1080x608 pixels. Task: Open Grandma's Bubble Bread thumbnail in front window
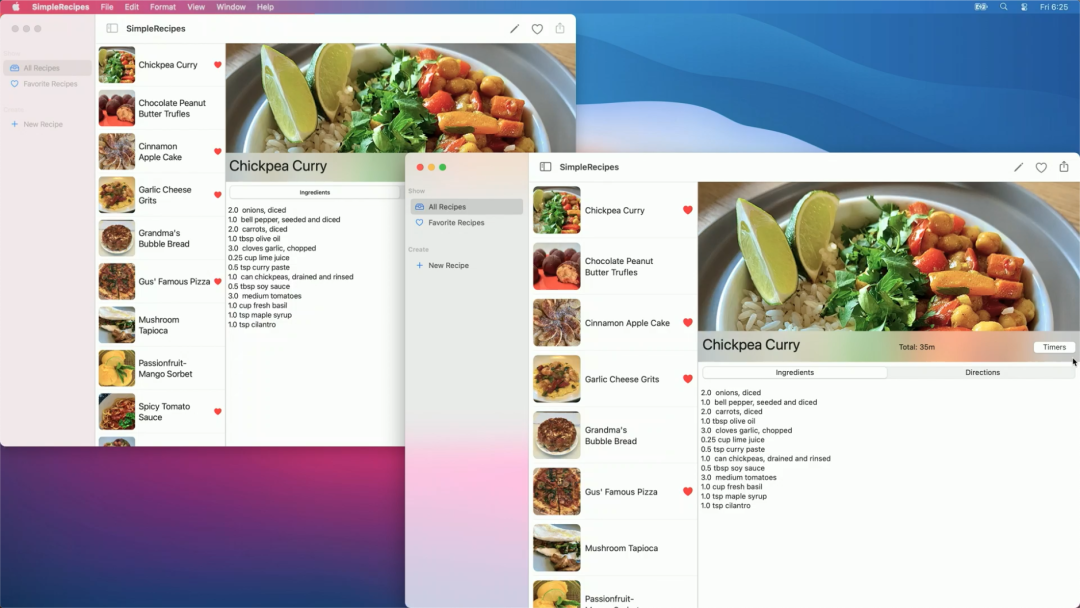(x=557, y=435)
